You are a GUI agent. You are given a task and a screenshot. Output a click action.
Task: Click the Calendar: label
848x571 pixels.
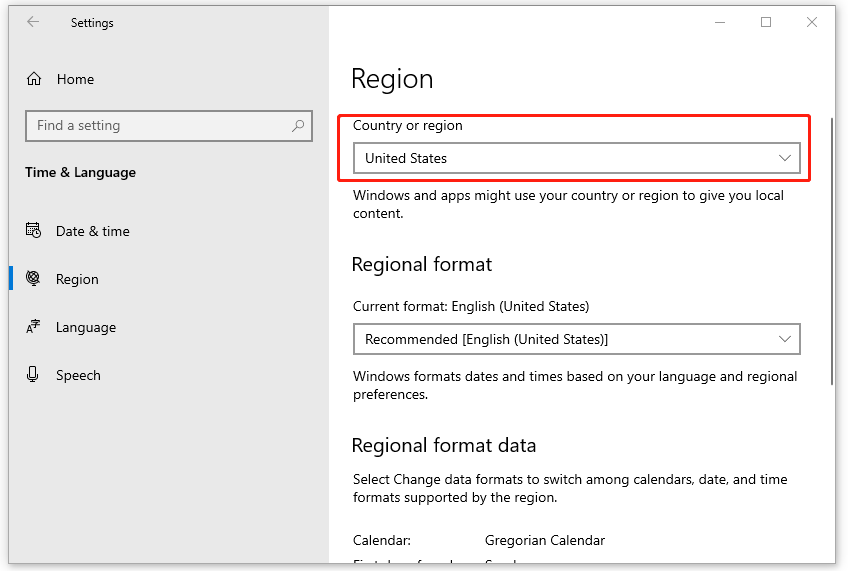tap(382, 540)
